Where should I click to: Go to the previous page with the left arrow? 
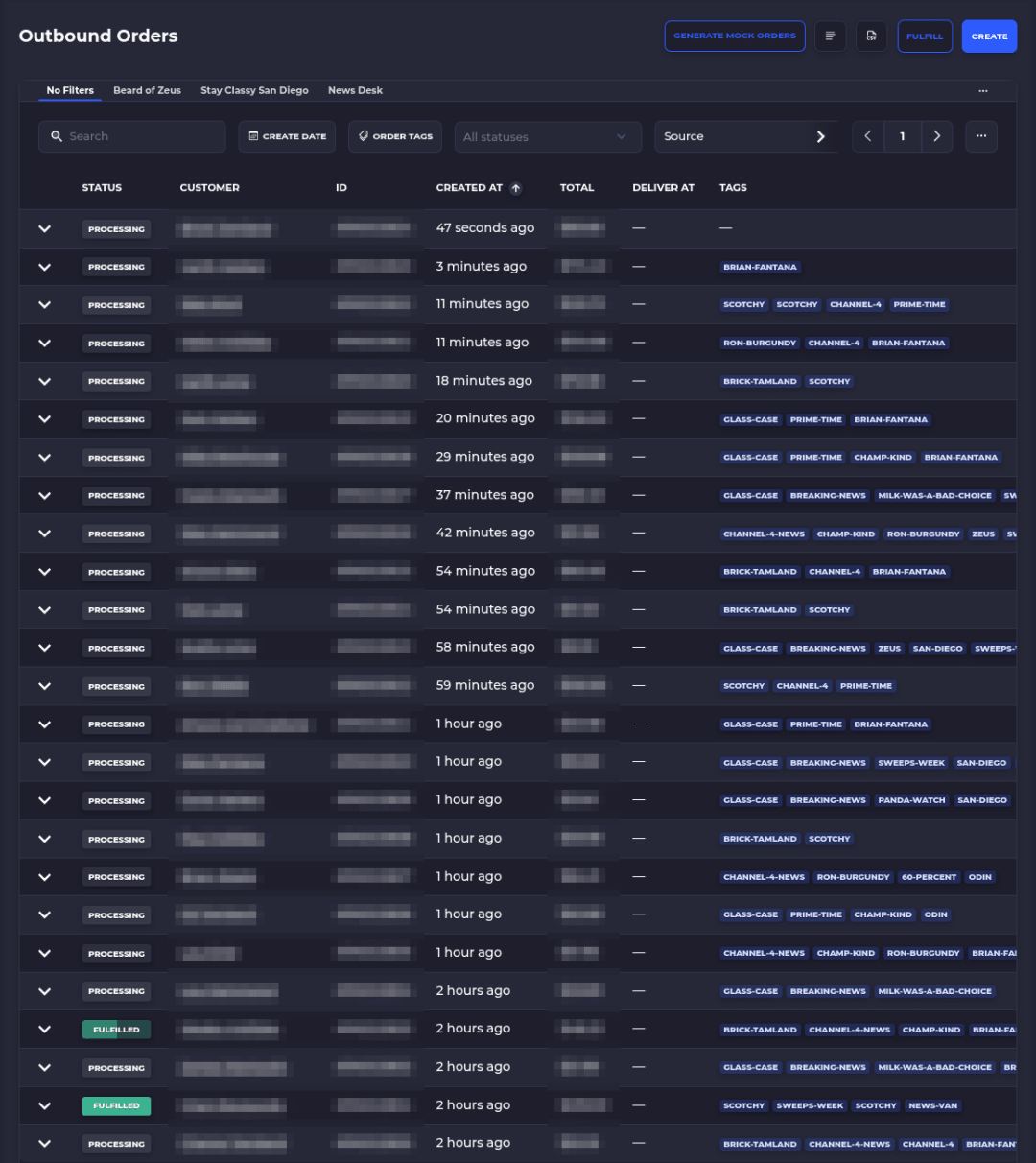868,136
